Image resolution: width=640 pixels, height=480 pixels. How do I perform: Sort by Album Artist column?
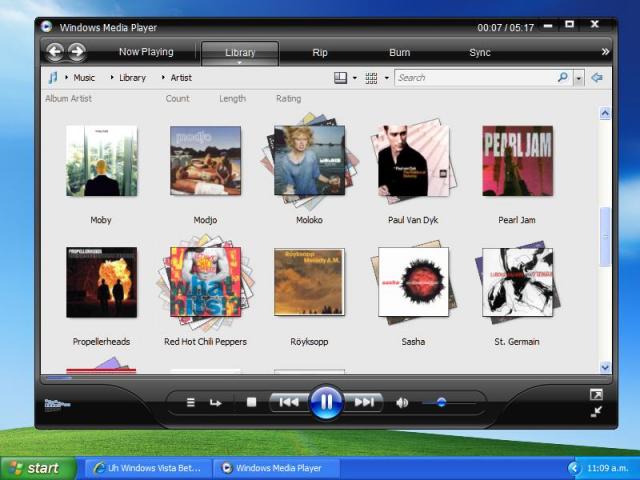pos(69,98)
